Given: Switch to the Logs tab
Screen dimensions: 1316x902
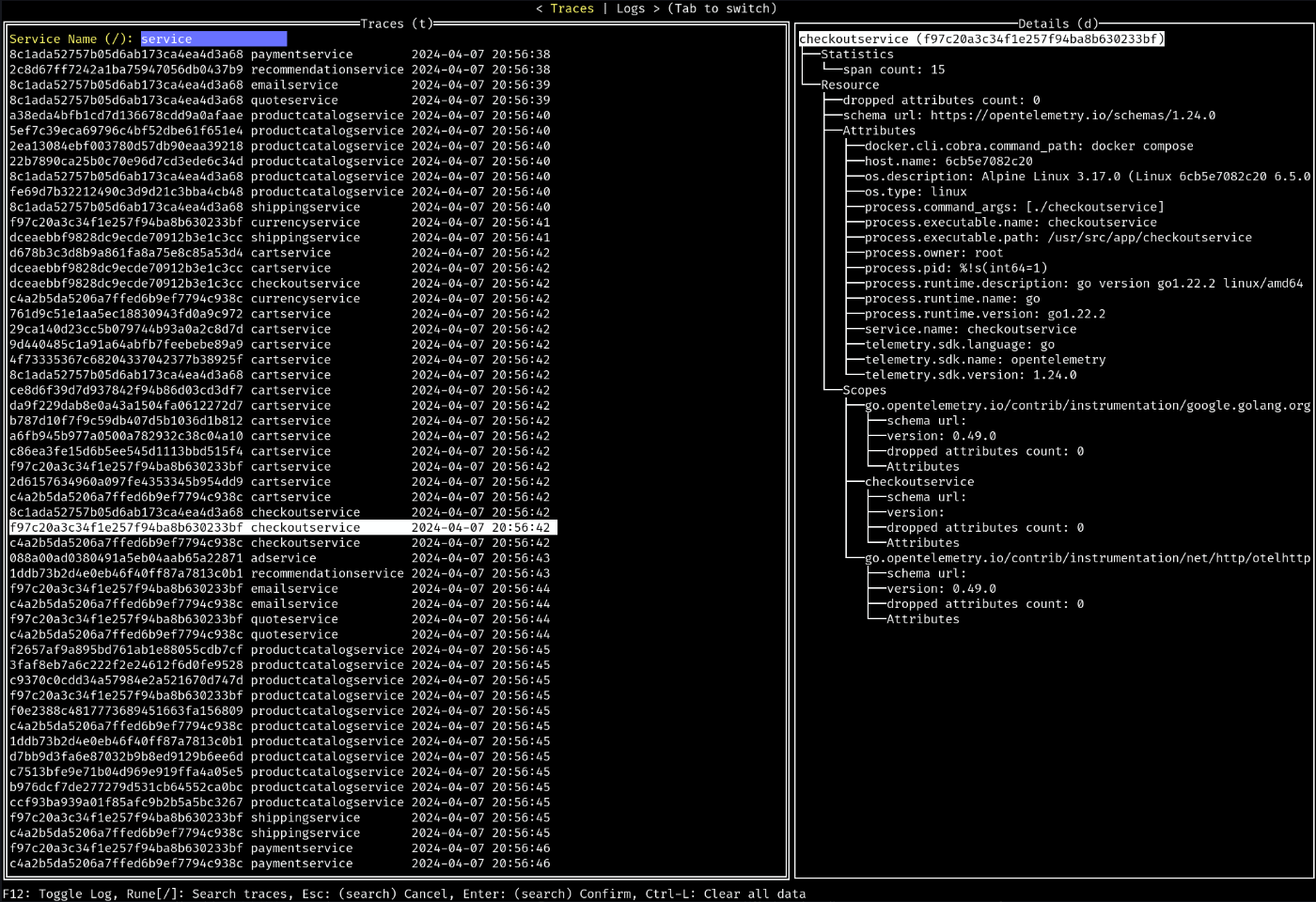Looking at the screenshot, I should (x=630, y=8).
